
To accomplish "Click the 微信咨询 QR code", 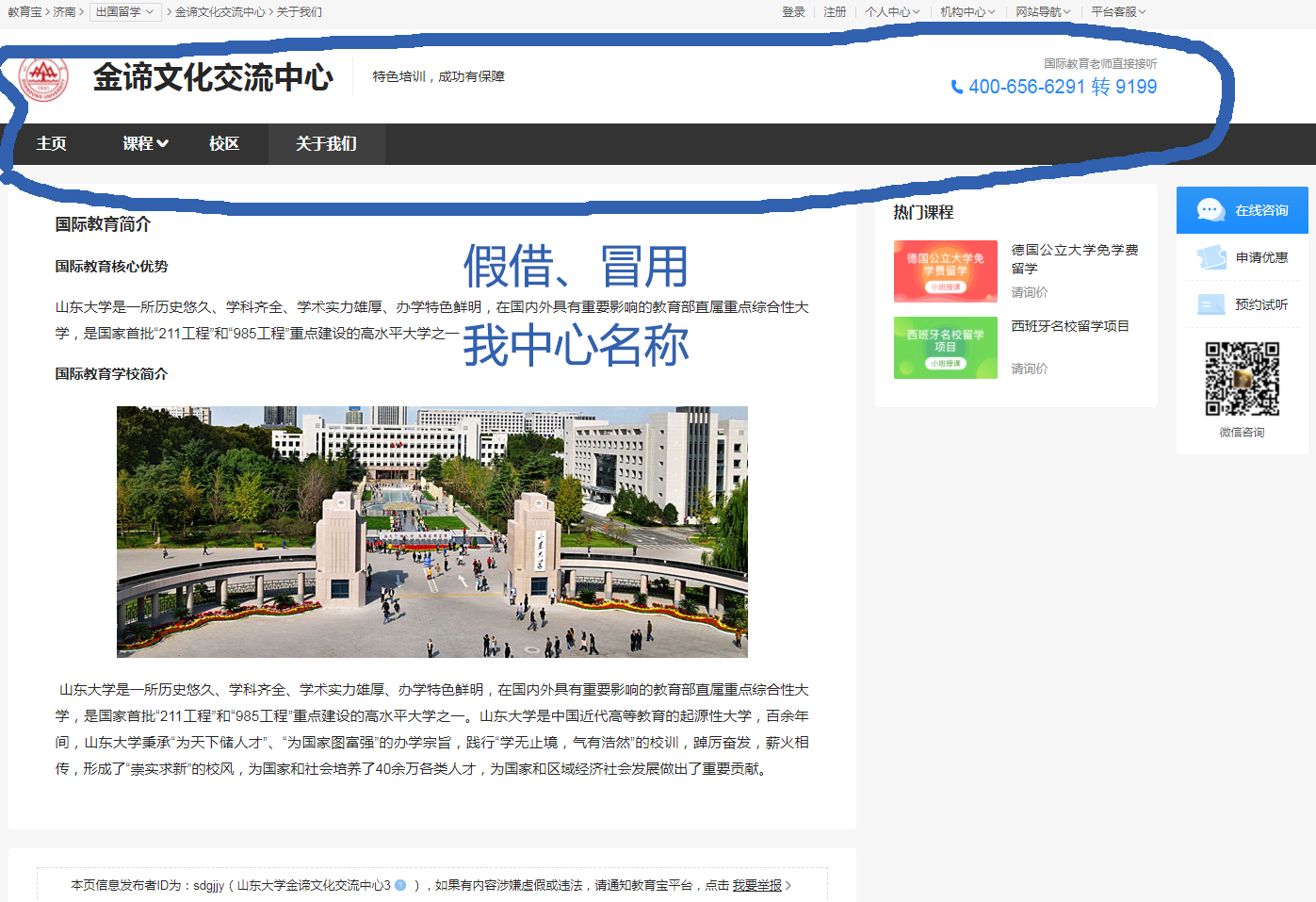I will [1243, 379].
